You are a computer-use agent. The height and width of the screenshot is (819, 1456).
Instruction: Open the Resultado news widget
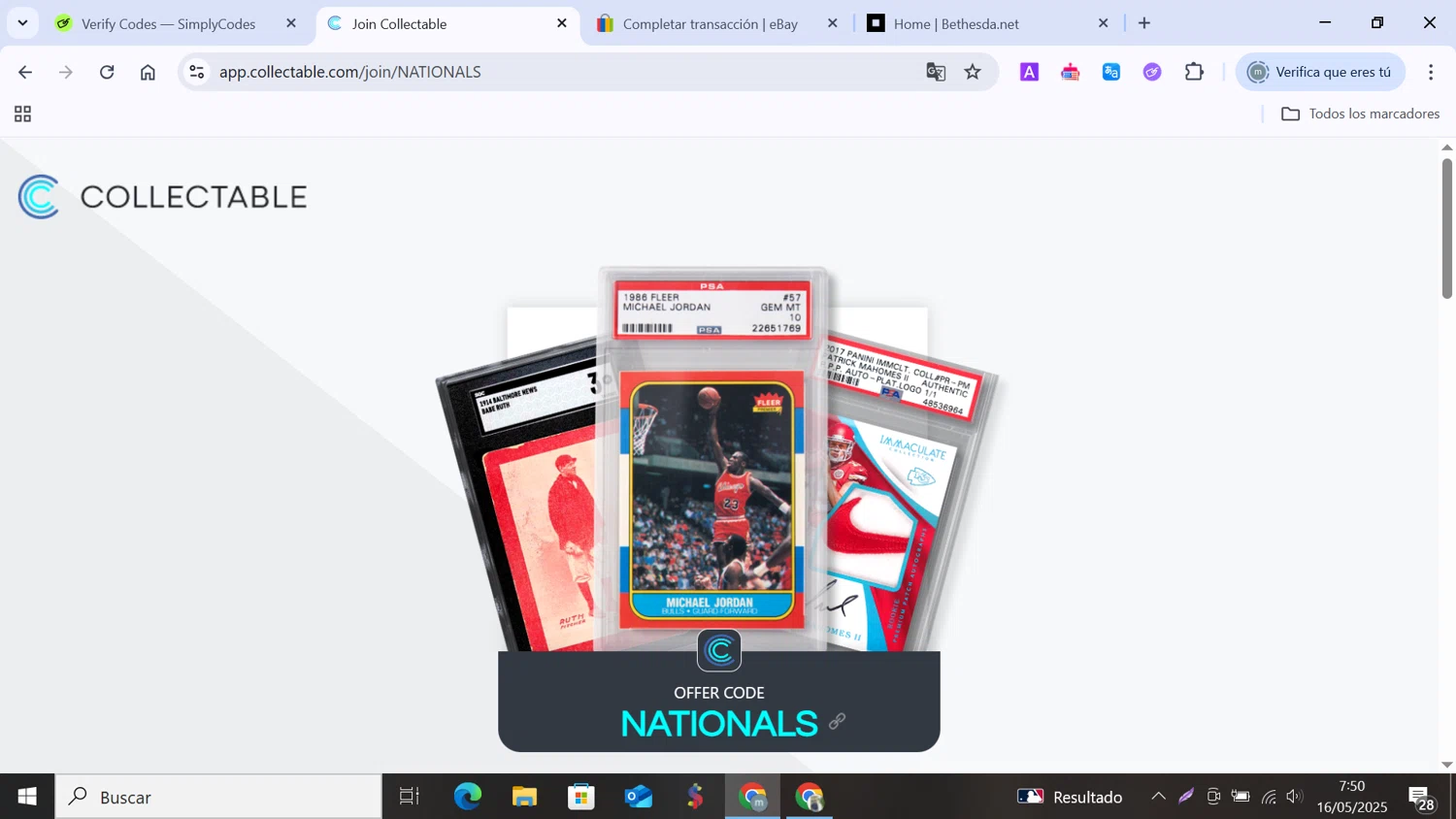pos(1070,797)
